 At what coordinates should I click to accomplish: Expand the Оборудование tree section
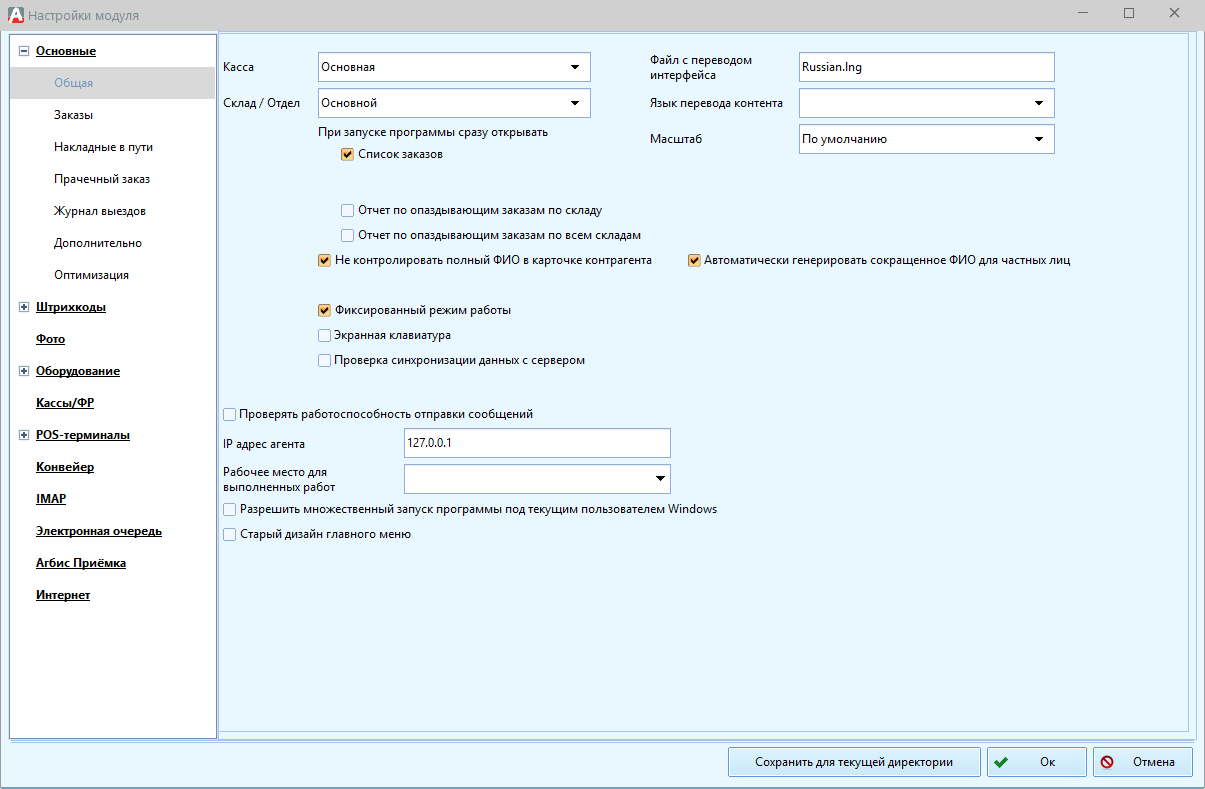click(24, 371)
